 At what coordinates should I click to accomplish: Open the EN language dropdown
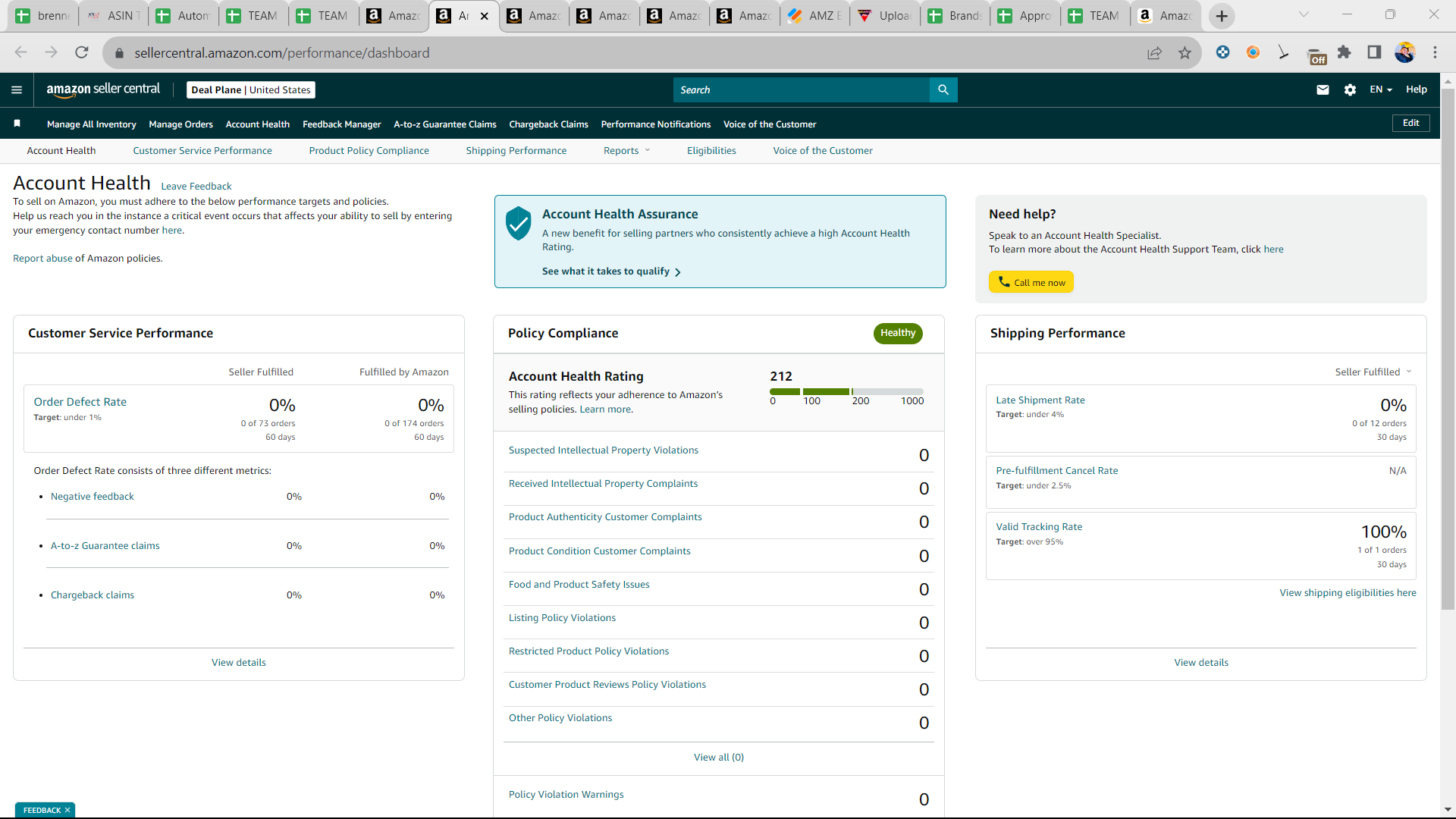(x=1381, y=89)
